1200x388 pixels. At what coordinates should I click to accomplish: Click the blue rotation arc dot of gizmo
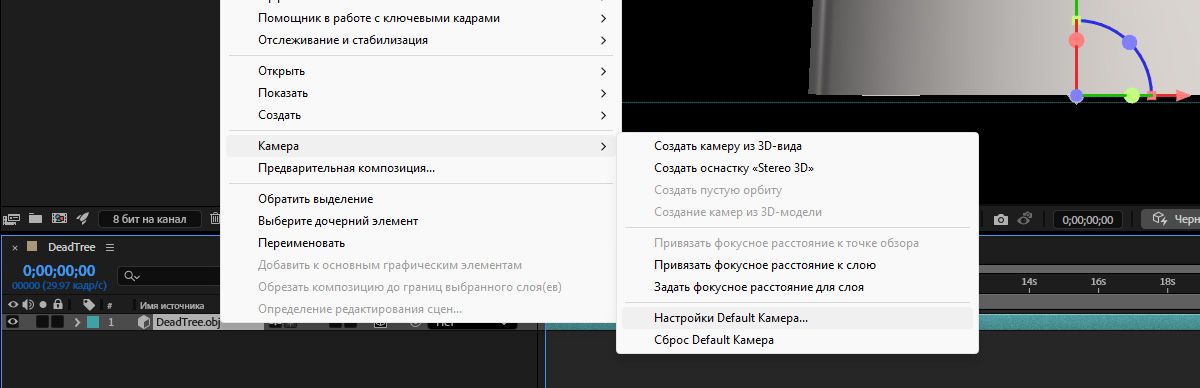point(1130,43)
